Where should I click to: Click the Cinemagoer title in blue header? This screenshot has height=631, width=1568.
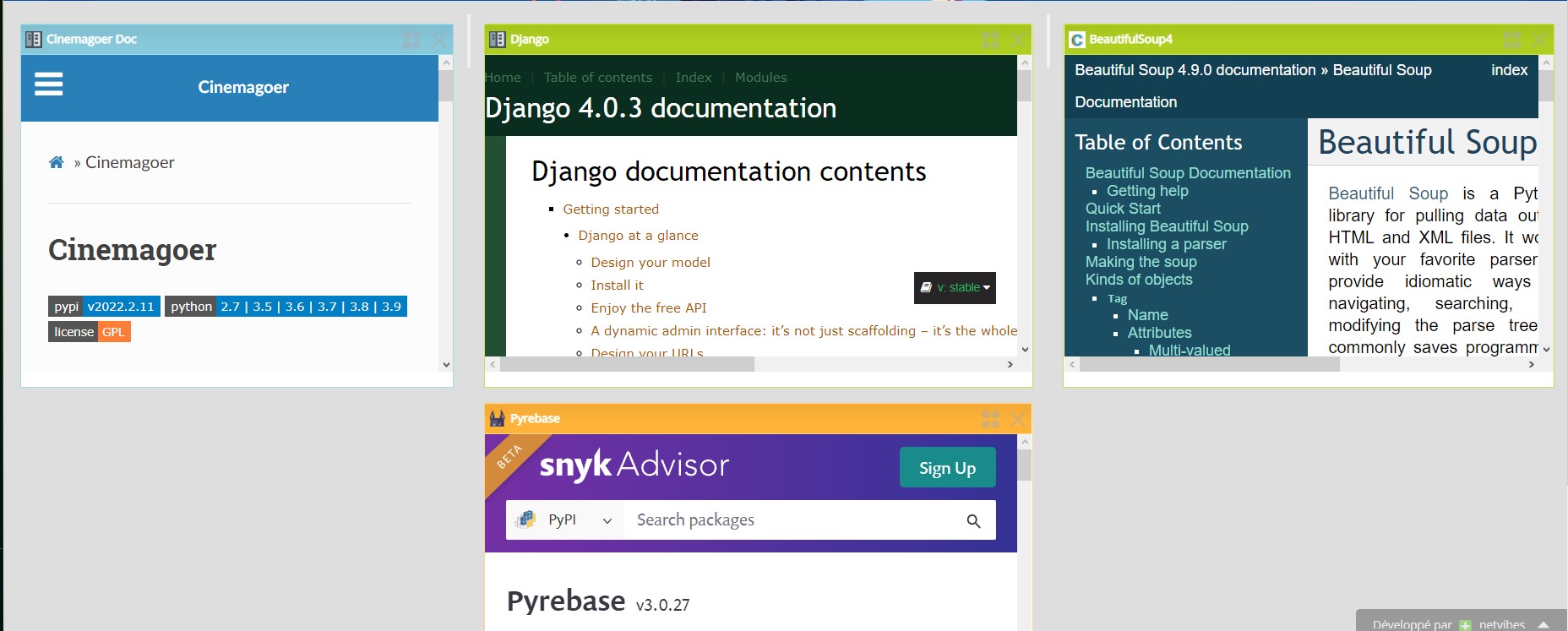[243, 87]
